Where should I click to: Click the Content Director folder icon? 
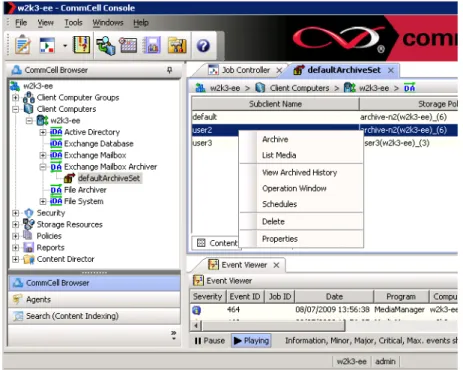pos(29,259)
